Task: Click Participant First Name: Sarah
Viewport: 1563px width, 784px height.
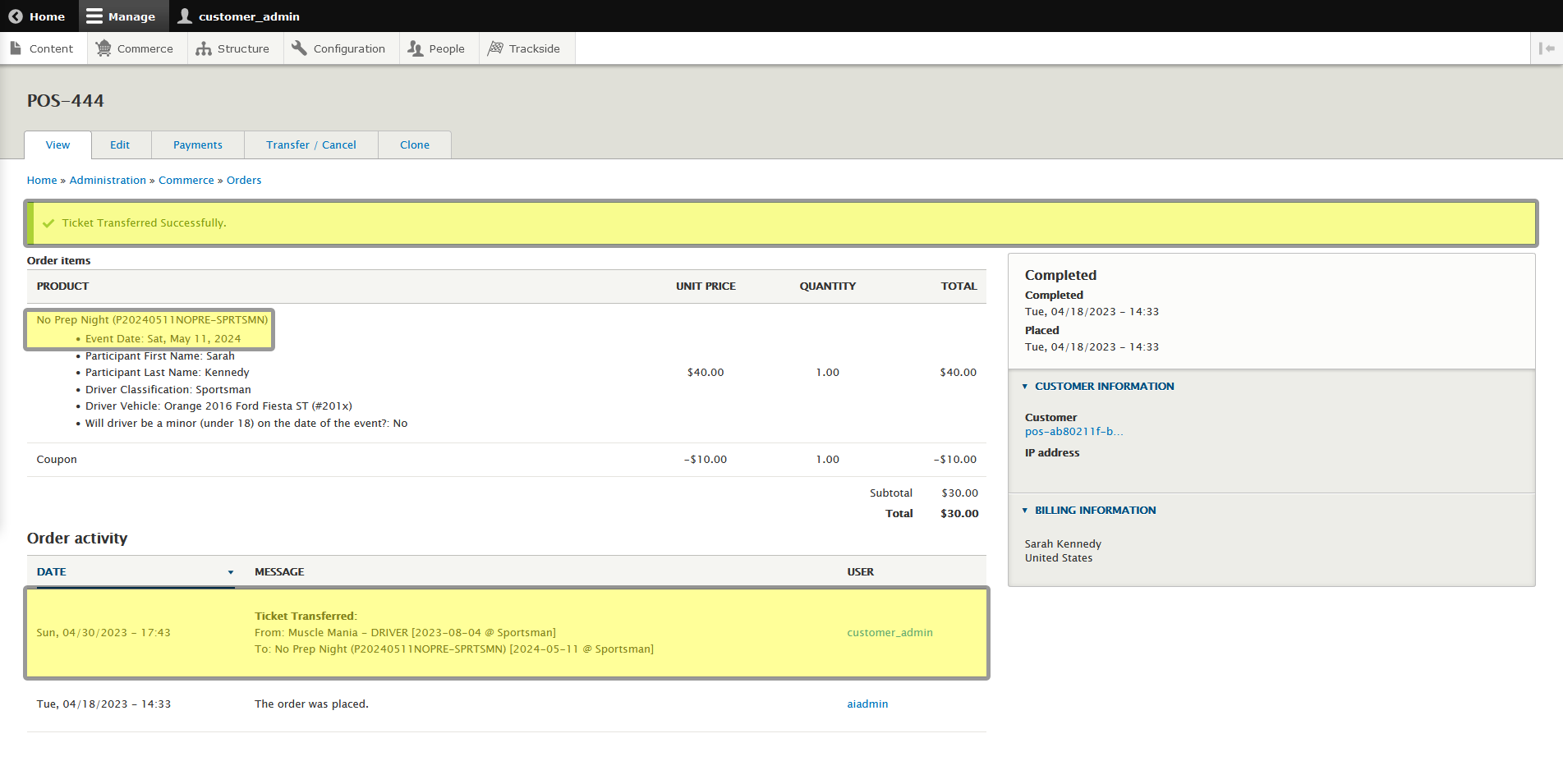Action: 160,355
